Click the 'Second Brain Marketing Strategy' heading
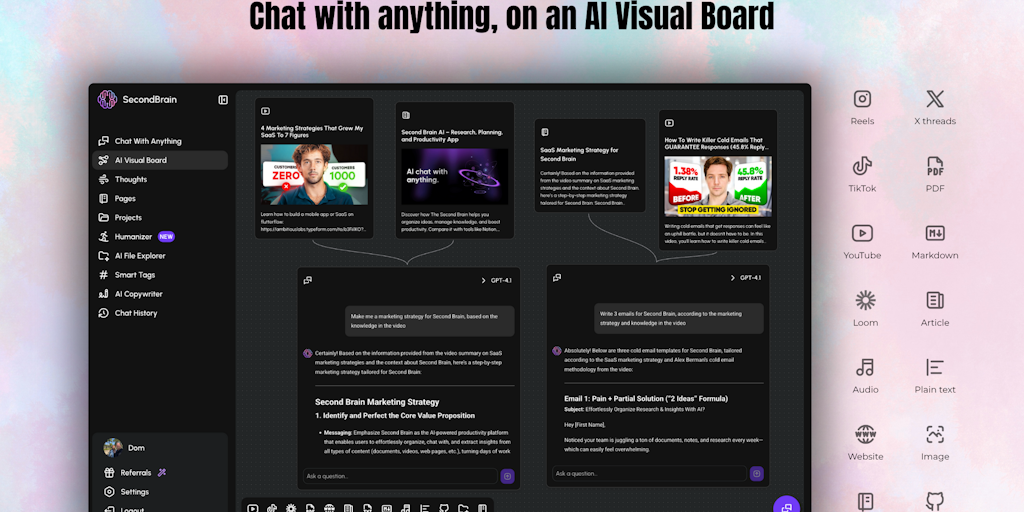Viewport: 1024px width, 512px height. point(377,402)
